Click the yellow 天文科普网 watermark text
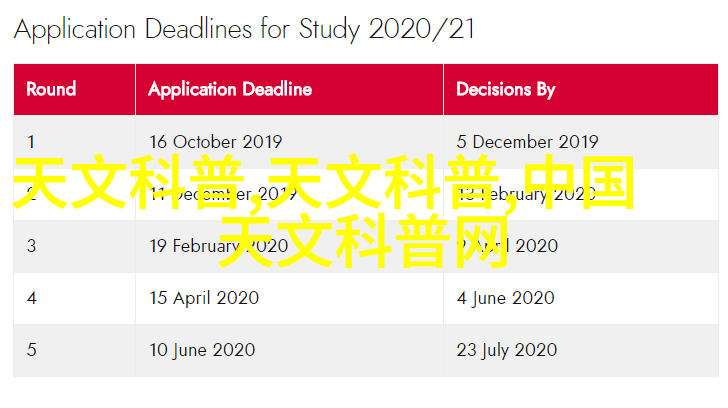Viewport: 728px width, 408px height. pos(364,240)
